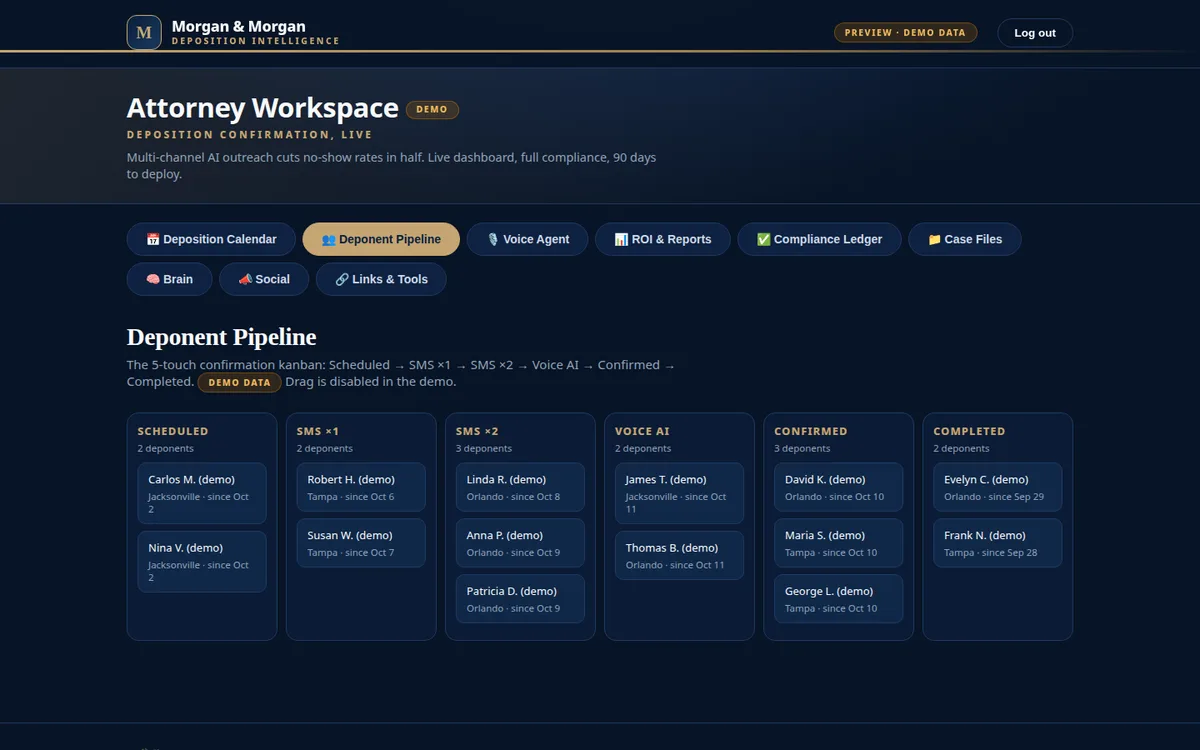Viewport: 1200px width, 750px height.
Task: Open the James T. (demo) card
Action: click(x=679, y=493)
